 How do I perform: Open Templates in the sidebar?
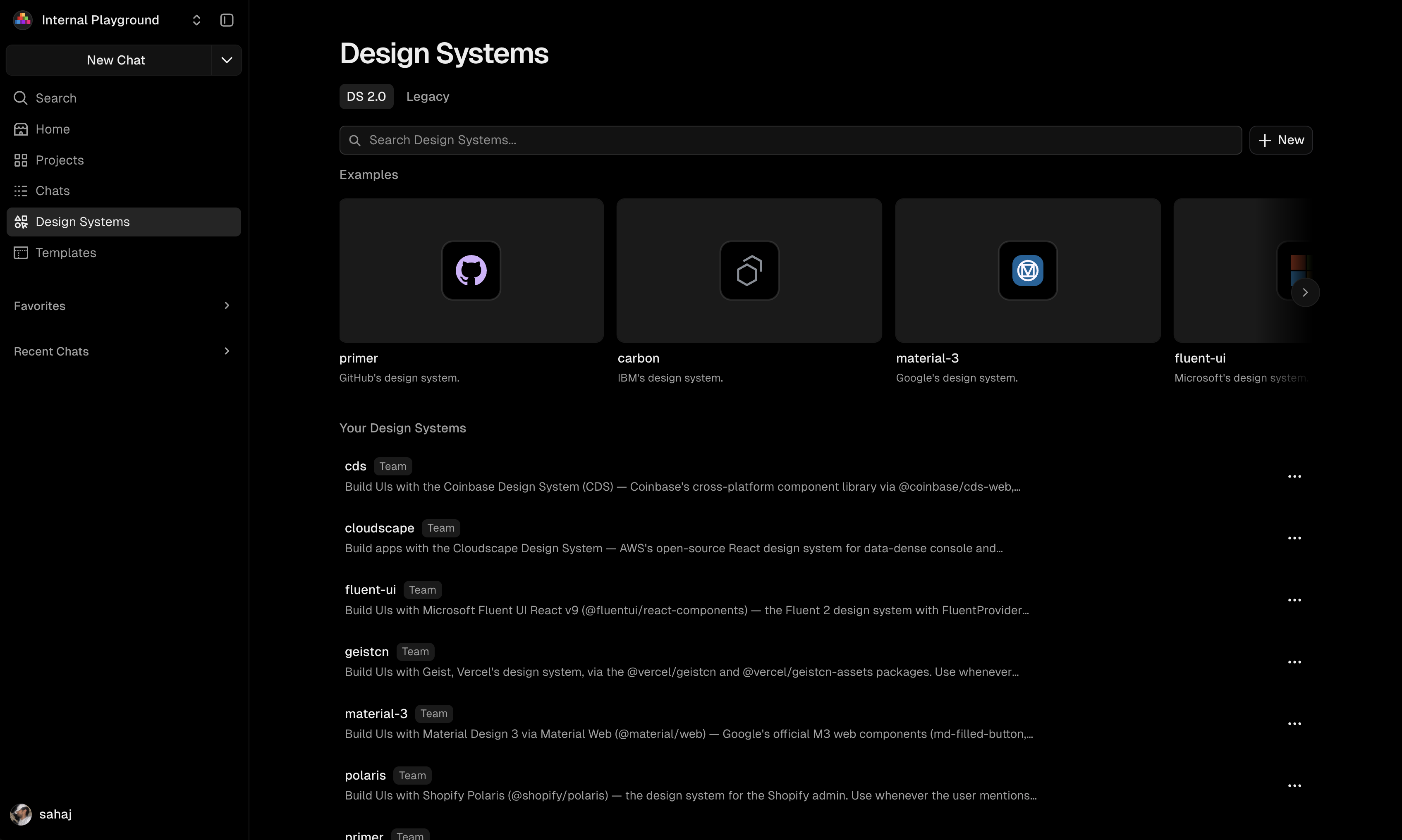click(x=123, y=253)
